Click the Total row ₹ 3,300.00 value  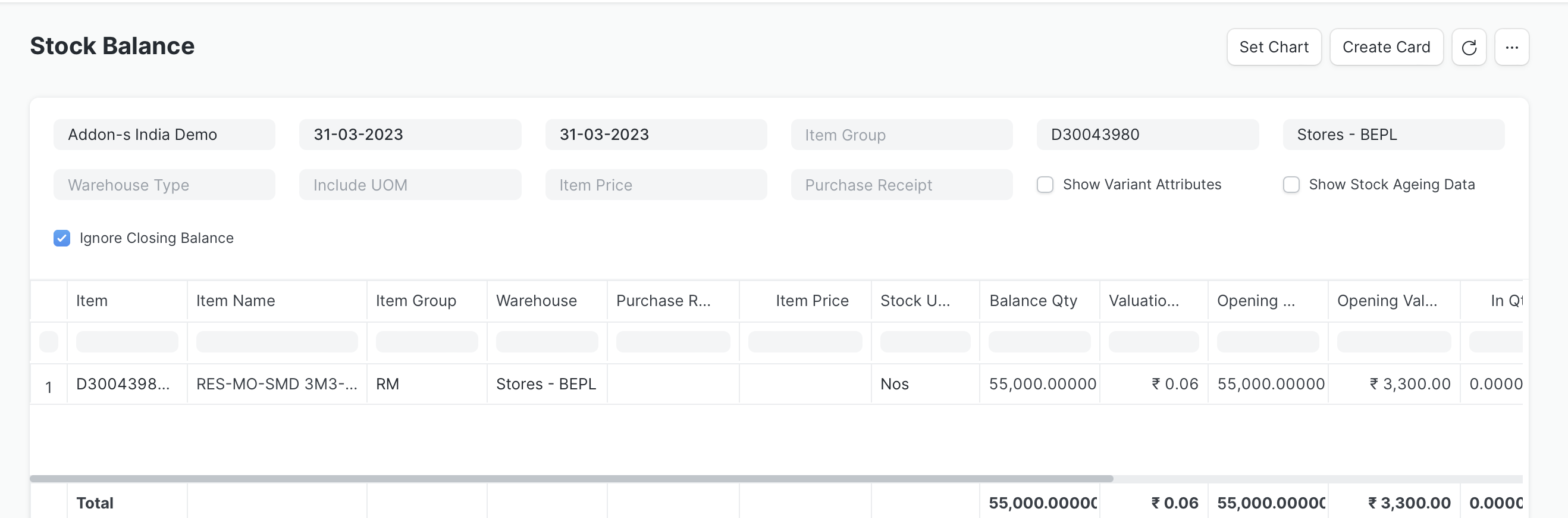click(1409, 503)
